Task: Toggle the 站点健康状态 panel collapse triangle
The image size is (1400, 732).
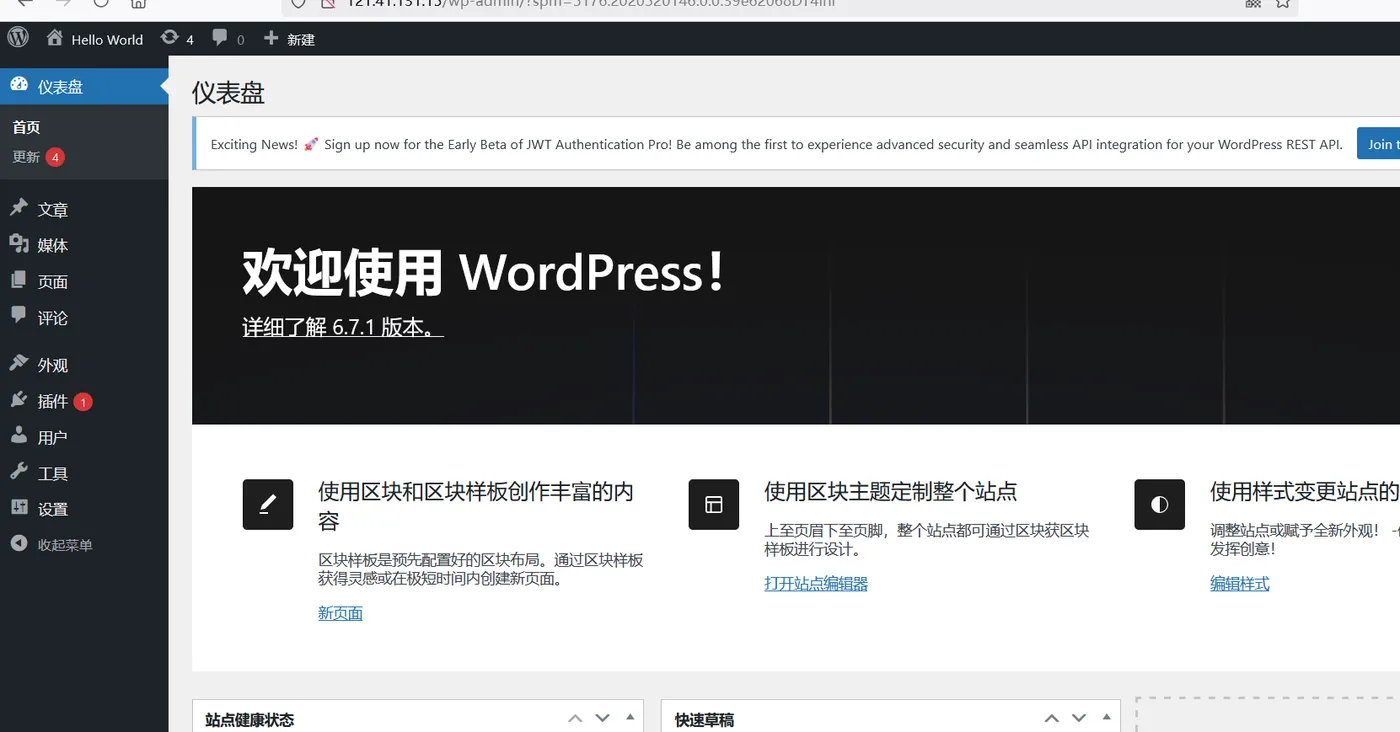Action: coord(630,717)
